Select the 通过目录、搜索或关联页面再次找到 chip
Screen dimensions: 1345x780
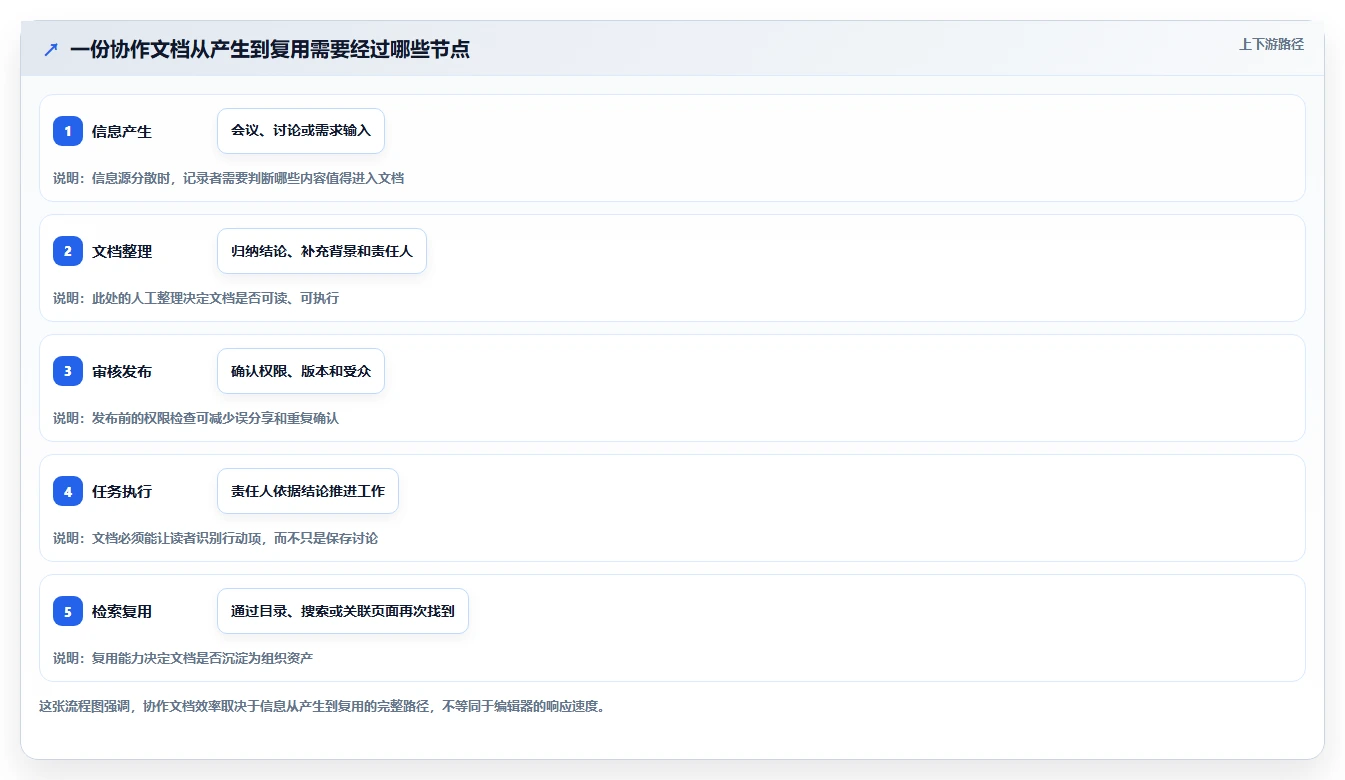pyautogui.click(x=343, y=611)
